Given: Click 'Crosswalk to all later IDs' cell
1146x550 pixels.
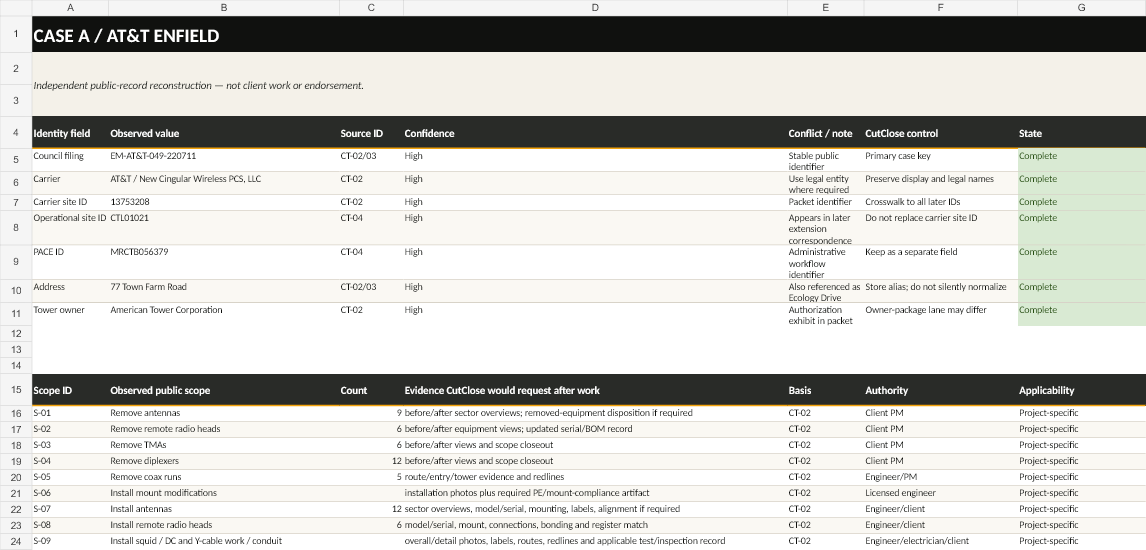Looking at the screenshot, I should (x=940, y=202).
